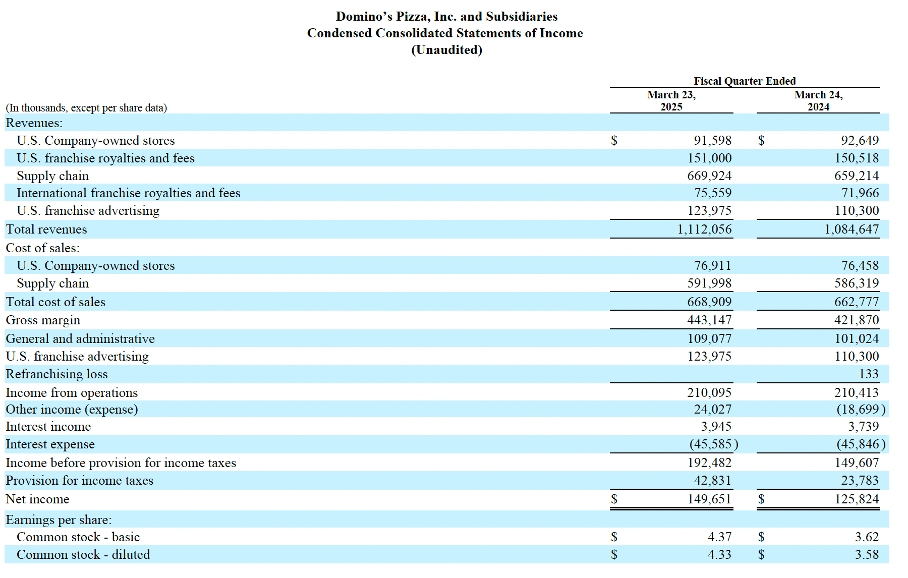Select the "Common stock - basic" label
This screenshot has width=908, height=578.
pyautogui.click(x=78, y=537)
